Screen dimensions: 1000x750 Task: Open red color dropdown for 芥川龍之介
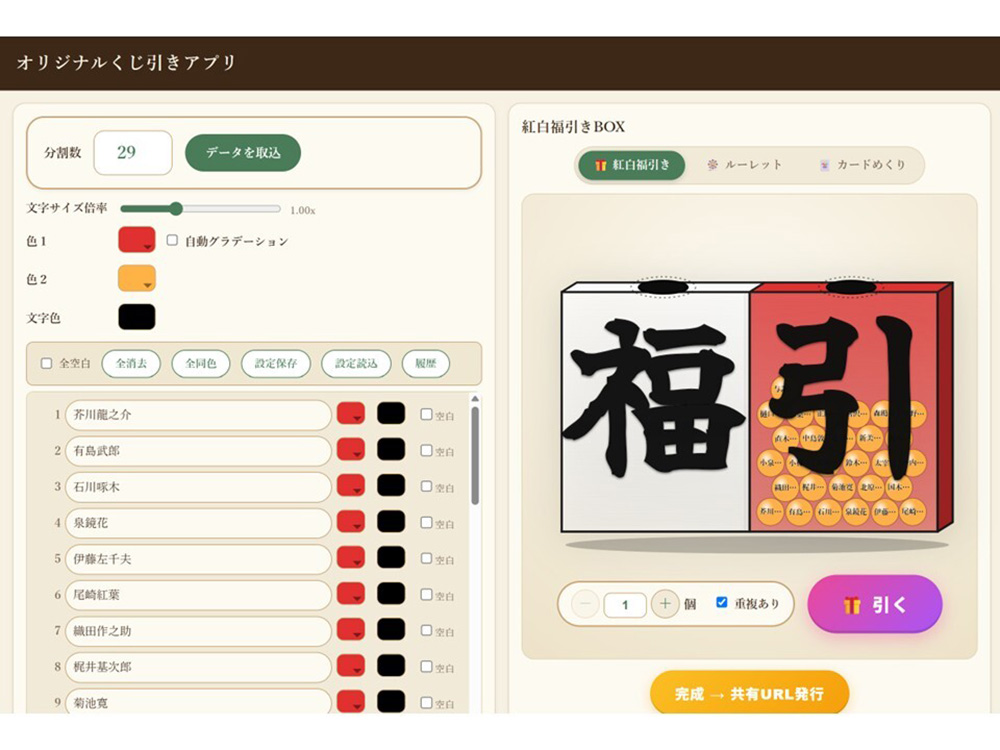(351, 413)
